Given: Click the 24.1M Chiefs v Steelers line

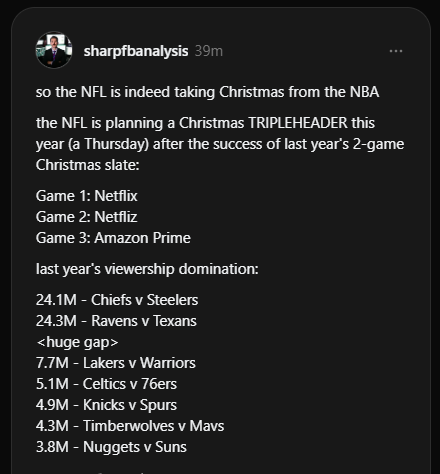Looking at the screenshot, I should (117, 300).
